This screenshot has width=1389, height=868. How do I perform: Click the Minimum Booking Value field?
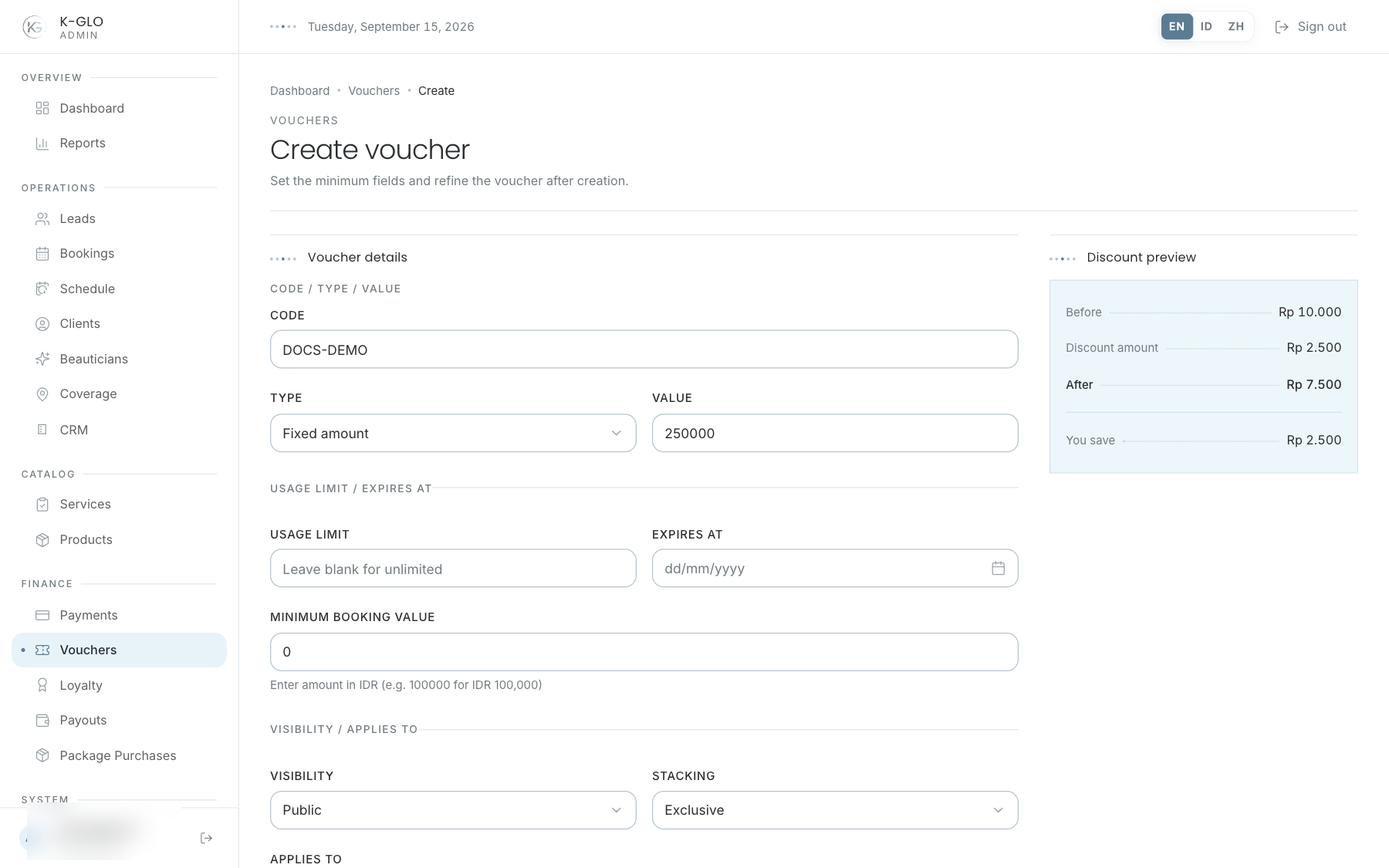tap(644, 652)
